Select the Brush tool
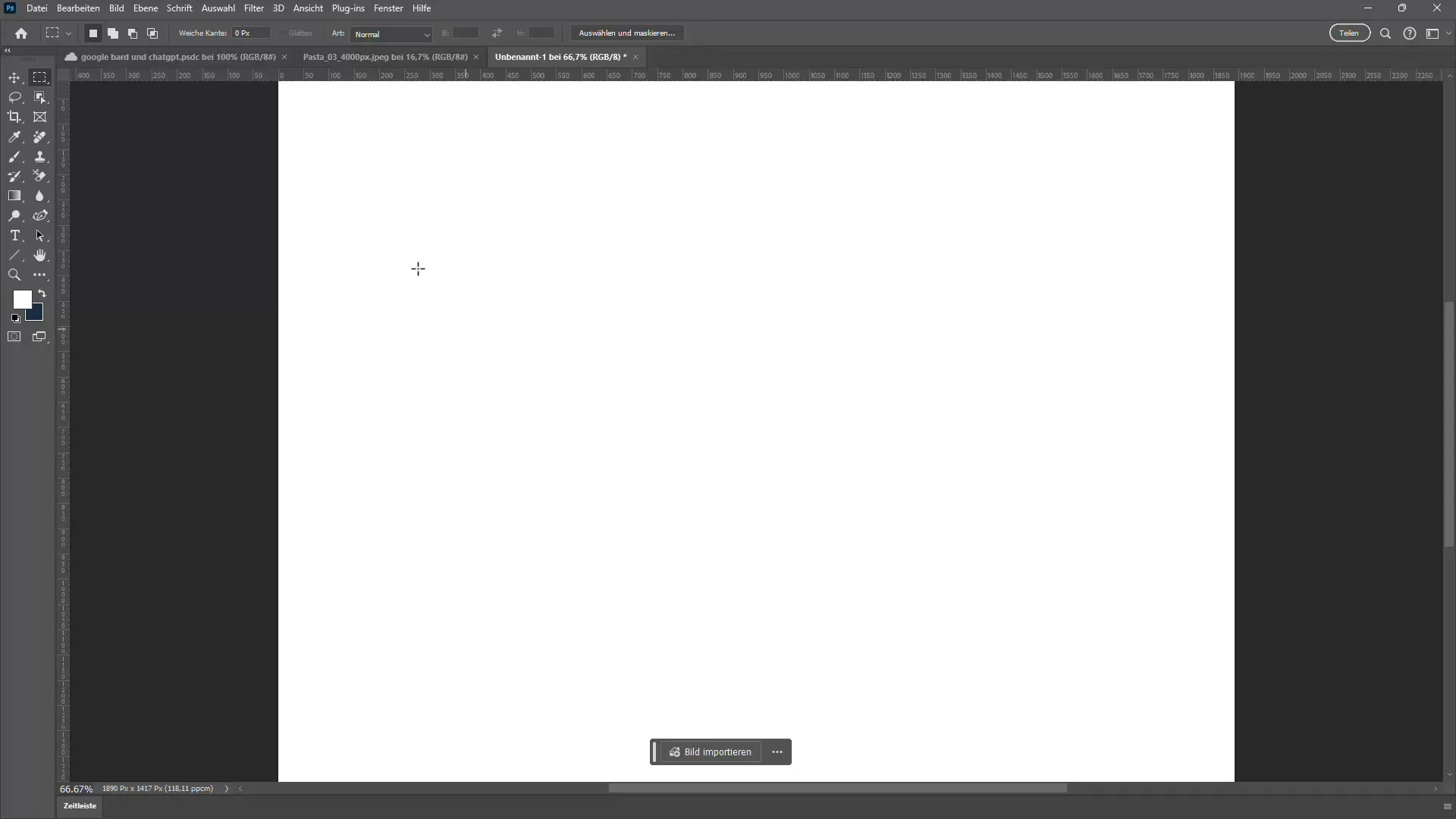This screenshot has width=1456, height=819. point(14,157)
